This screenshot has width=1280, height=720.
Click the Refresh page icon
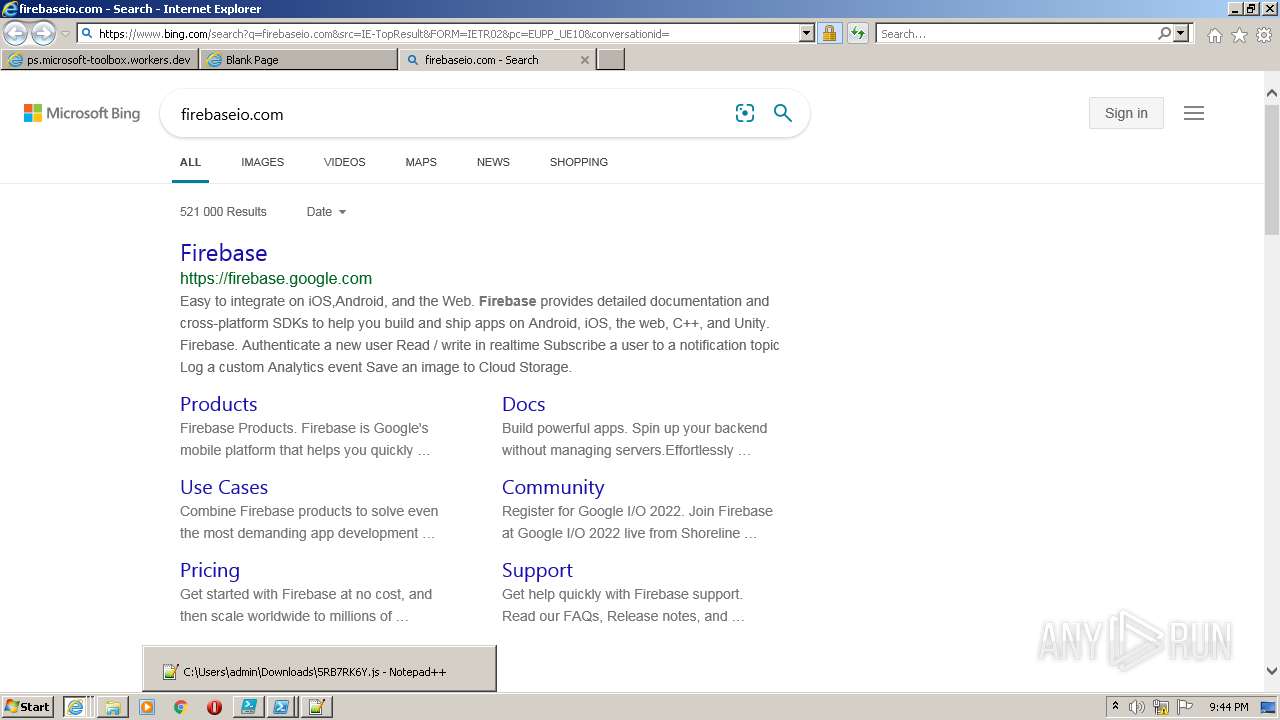click(x=857, y=33)
